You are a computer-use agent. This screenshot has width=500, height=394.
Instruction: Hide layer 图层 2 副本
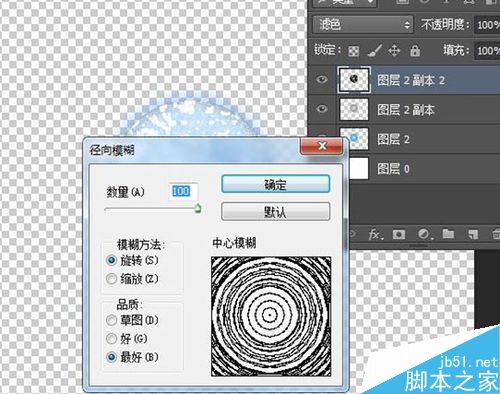click(x=322, y=109)
